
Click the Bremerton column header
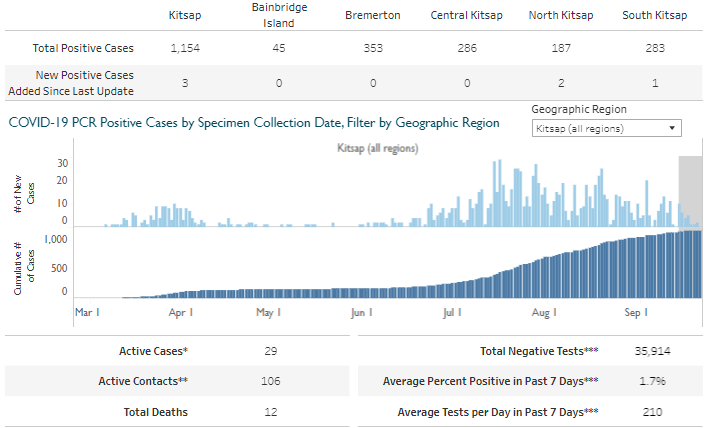click(x=371, y=16)
